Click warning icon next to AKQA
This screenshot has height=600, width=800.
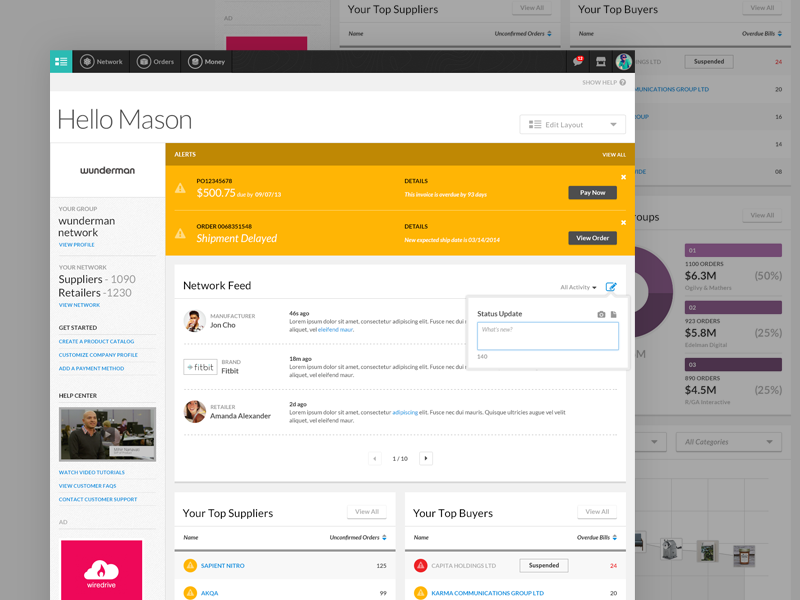(190, 593)
